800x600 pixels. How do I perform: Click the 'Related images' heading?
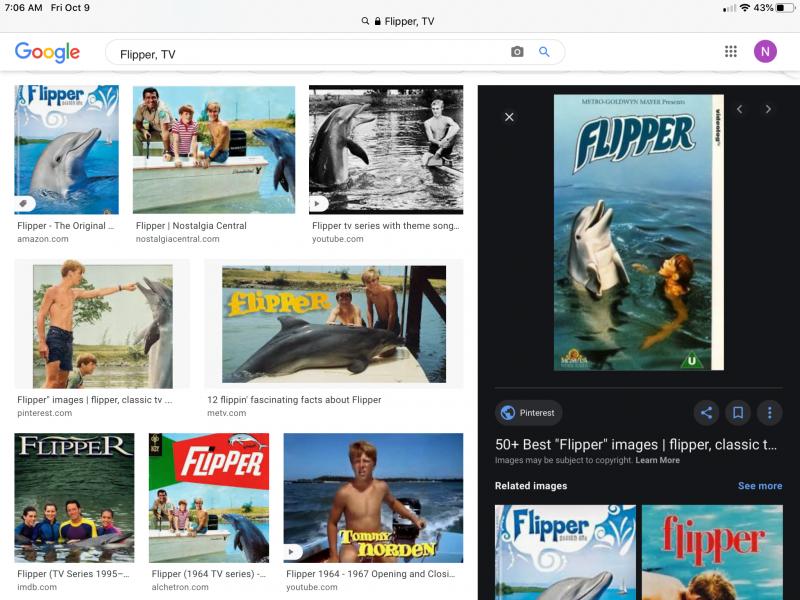[x=531, y=486]
